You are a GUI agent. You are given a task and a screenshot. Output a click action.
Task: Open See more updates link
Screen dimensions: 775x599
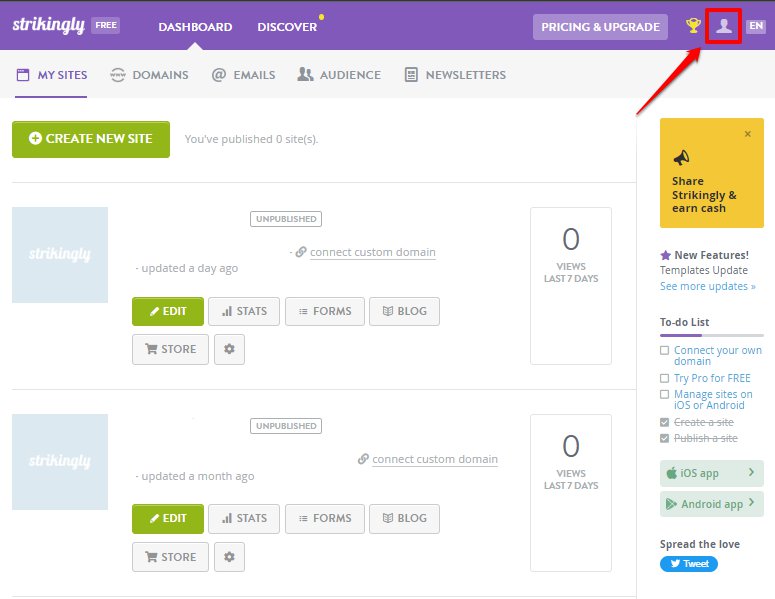pos(708,286)
